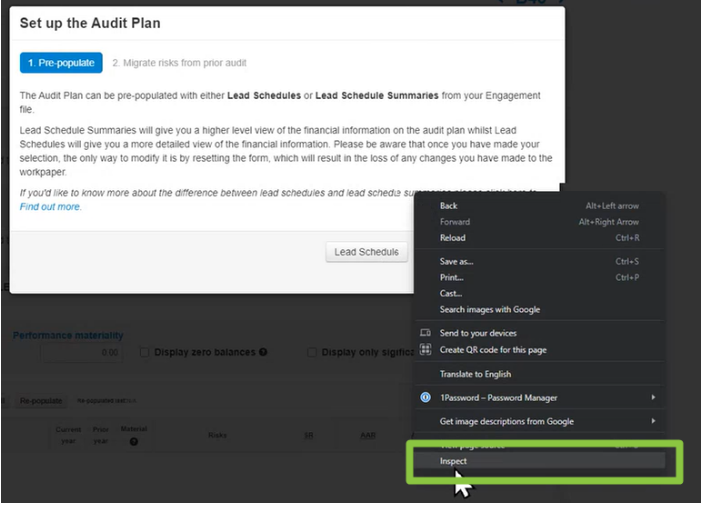Click the Send to your devices icon
Screen dimensions: 707x509
coord(426,333)
